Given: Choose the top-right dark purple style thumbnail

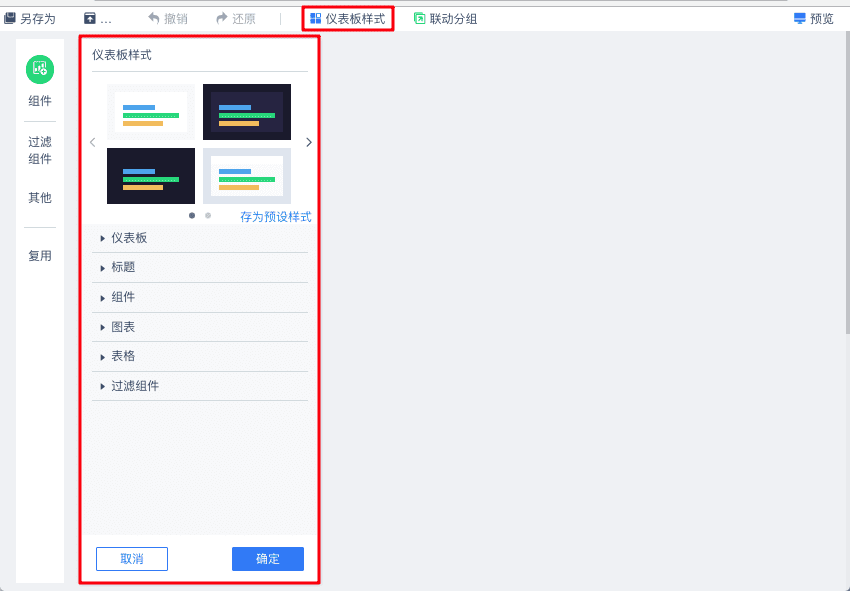Looking at the screenshot, I should click(x=247, y=112).
